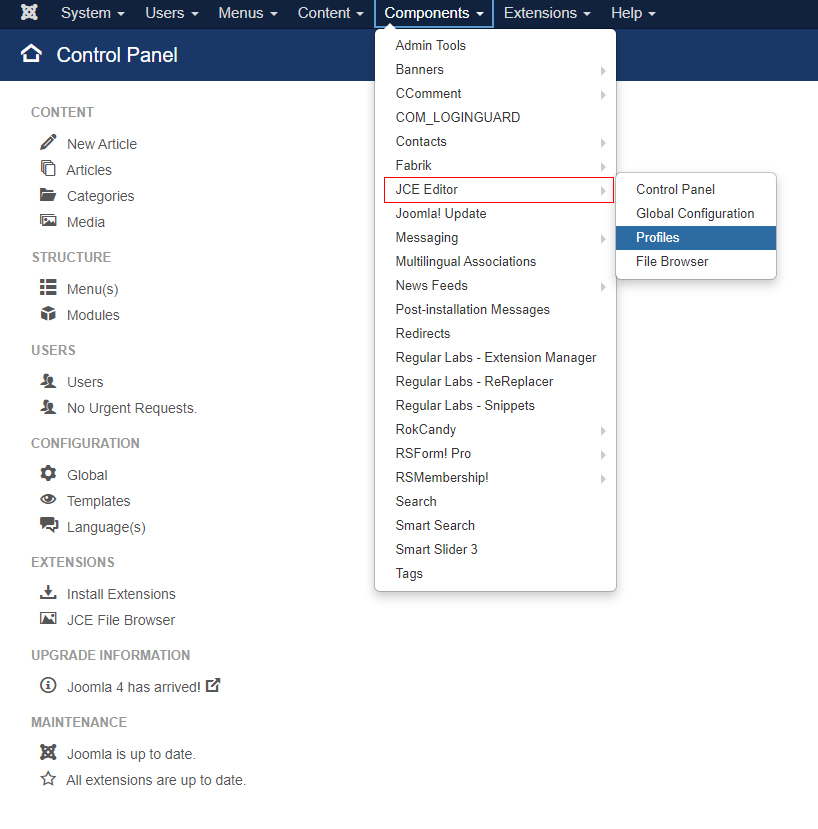Open the Templates sidebar link
Viewport: 818px width, 829px height.
coord(98,501)
